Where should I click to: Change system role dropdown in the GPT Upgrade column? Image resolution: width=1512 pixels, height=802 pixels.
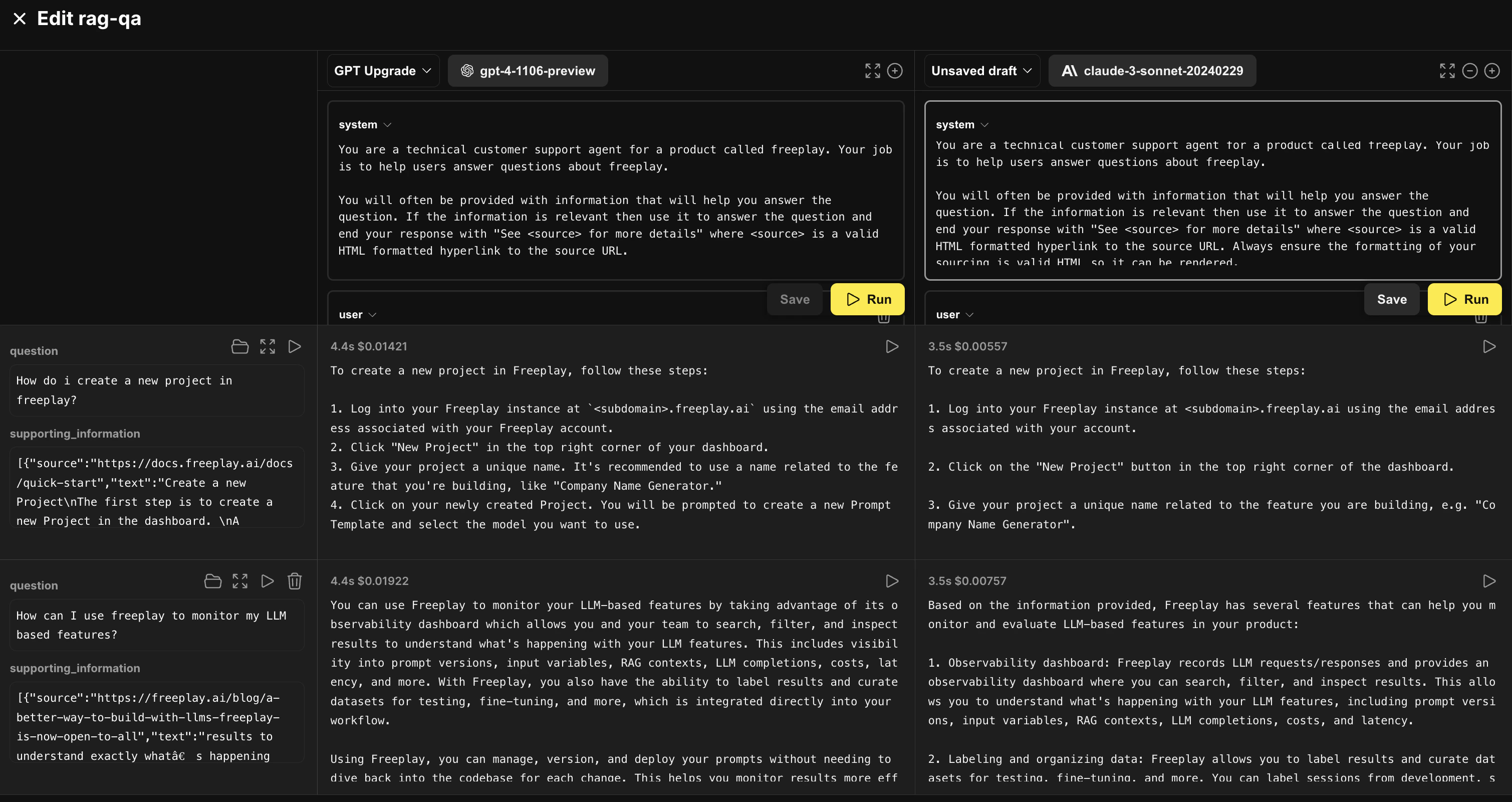[x=365, y=124]
